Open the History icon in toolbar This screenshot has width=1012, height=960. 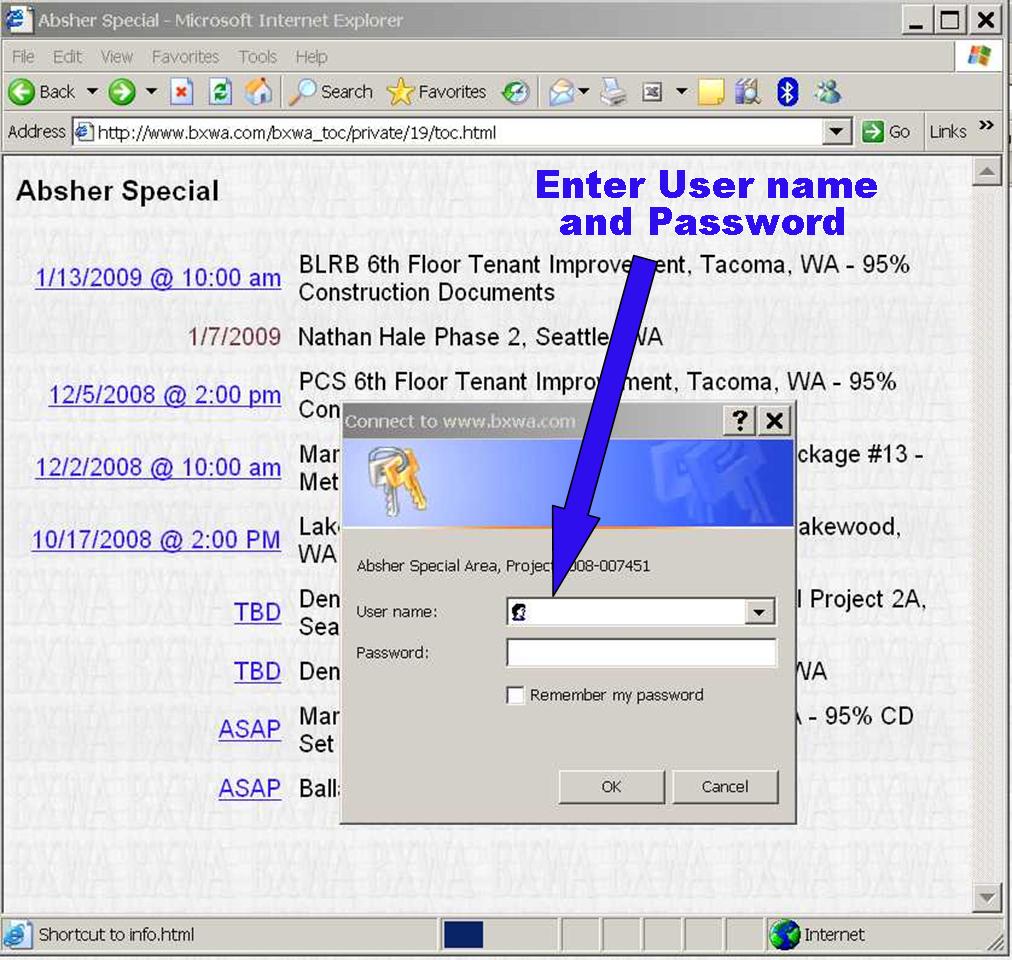click(x=516, y=92)
